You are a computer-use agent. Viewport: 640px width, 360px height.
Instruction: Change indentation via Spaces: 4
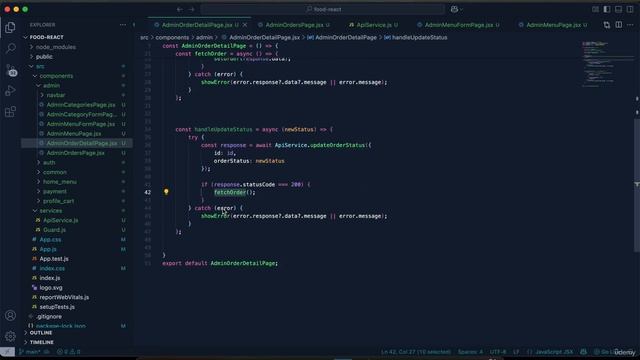click(470, 351)
